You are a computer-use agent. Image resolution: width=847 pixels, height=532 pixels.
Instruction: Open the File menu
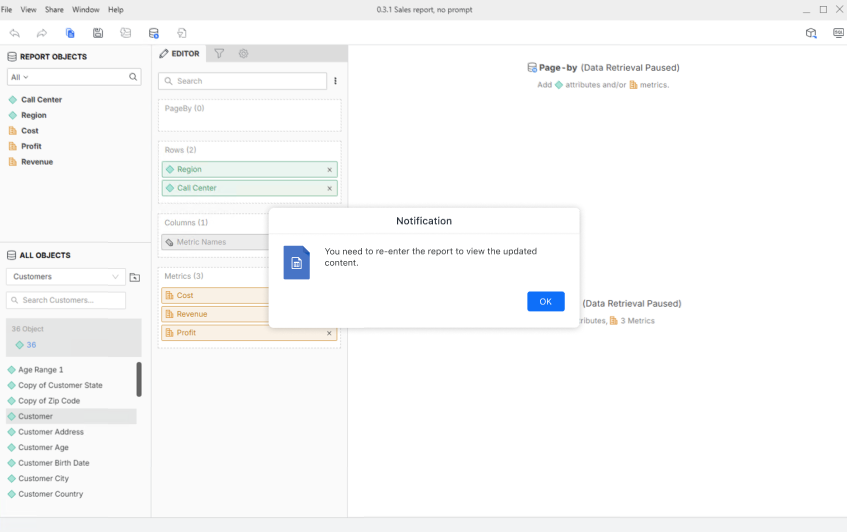[x=6, y=9]
